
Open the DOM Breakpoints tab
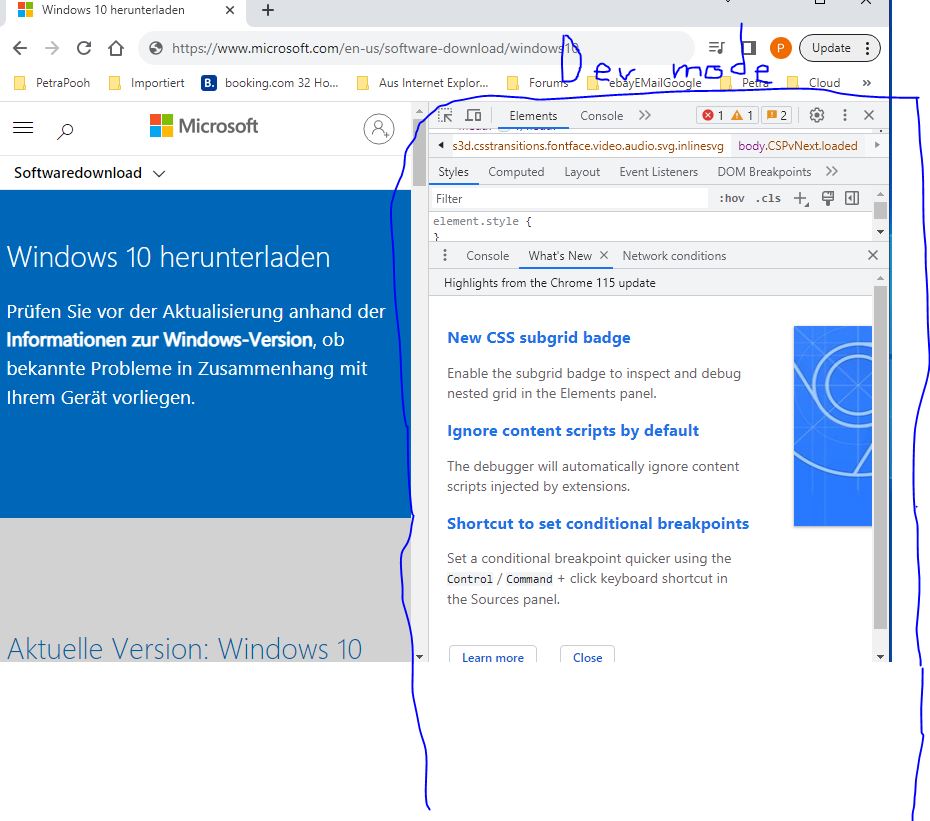coord(764,171)
